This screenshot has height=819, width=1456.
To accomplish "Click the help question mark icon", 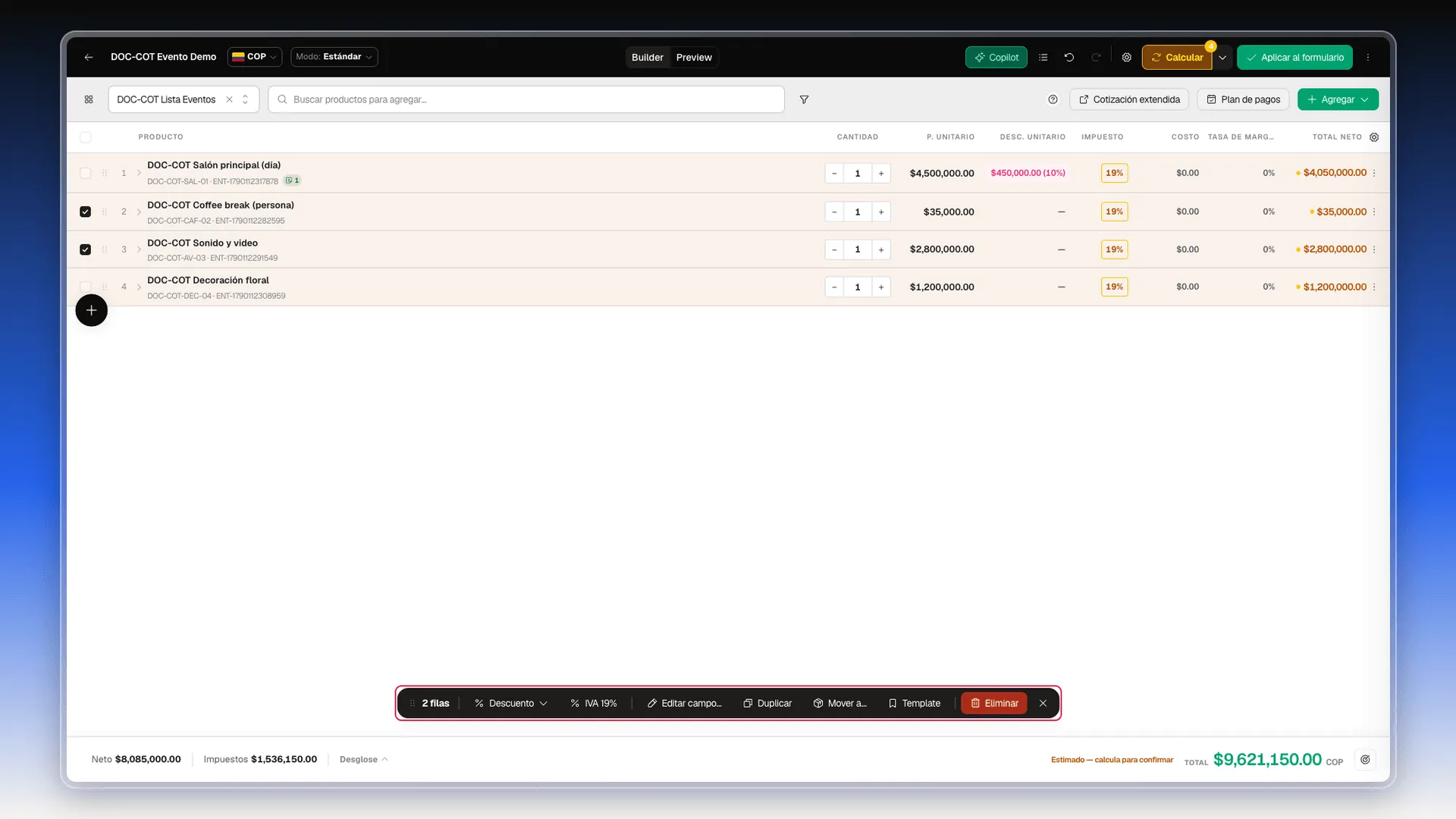I will [x=1053, y=99].
